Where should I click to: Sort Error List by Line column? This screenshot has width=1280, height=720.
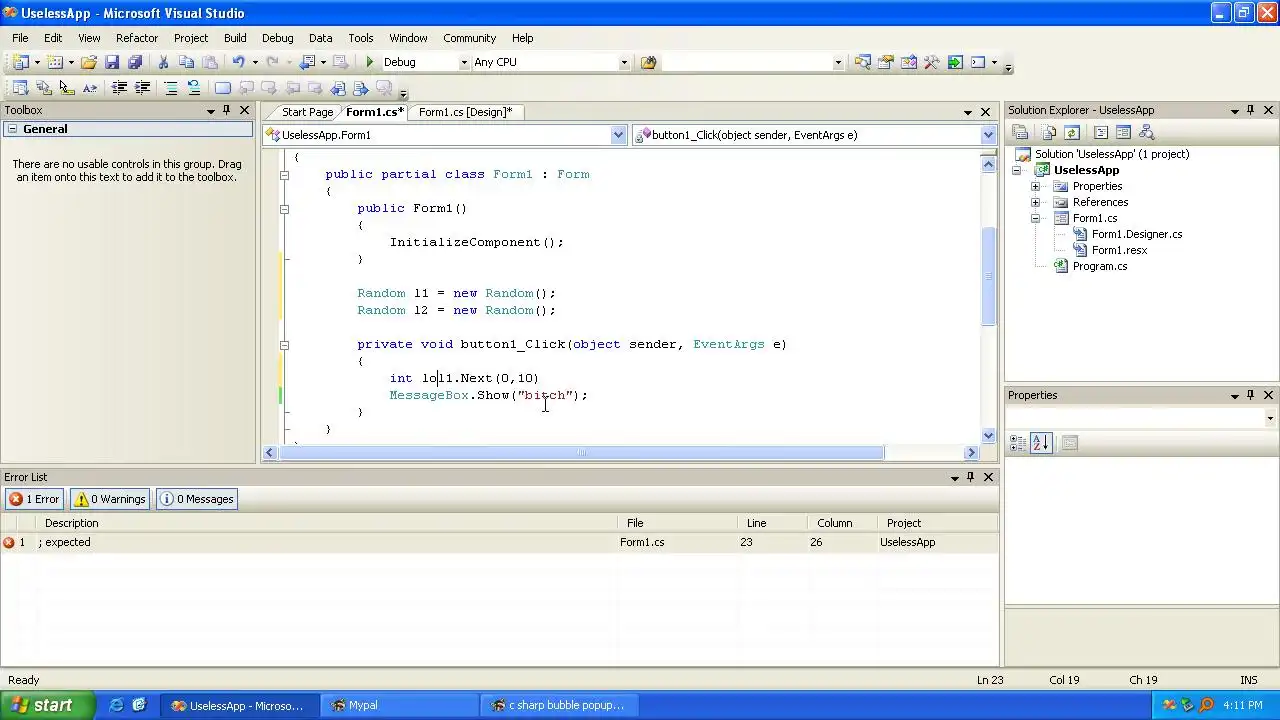772,523
